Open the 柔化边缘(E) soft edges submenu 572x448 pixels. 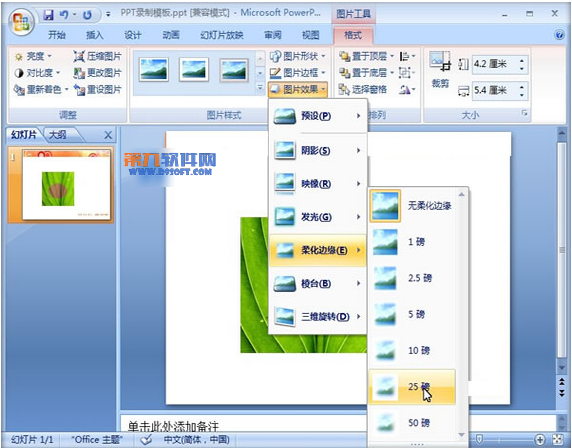coord(317,250)
